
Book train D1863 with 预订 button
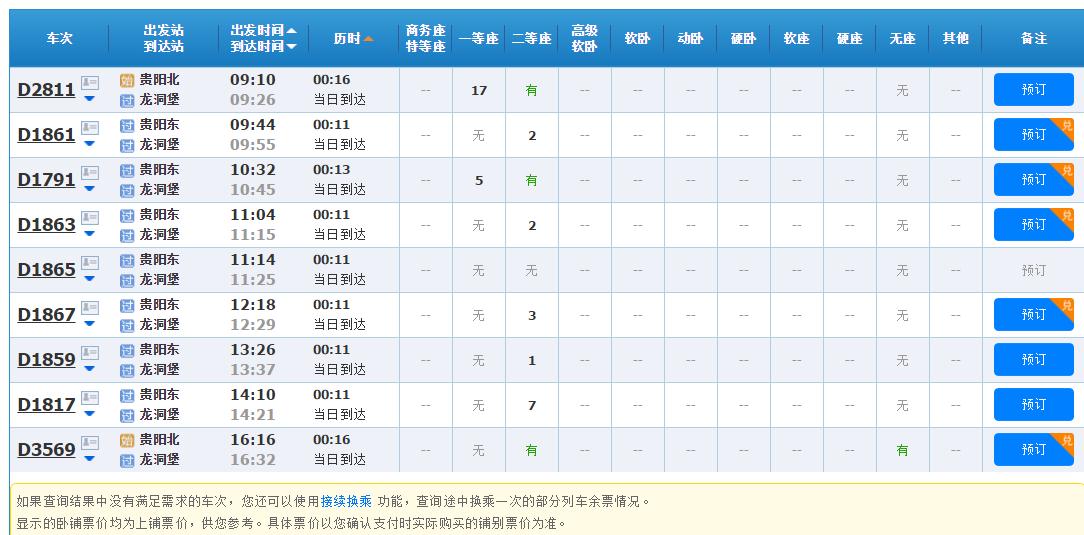coord(1034,225)
